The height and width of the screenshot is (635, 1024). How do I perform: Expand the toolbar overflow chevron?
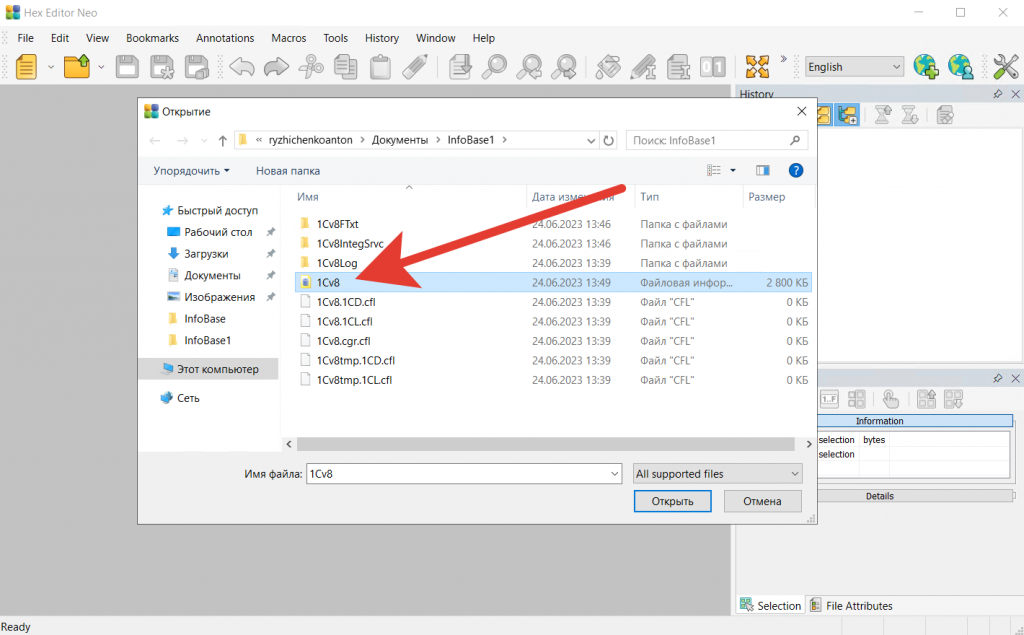click(784, 59)
